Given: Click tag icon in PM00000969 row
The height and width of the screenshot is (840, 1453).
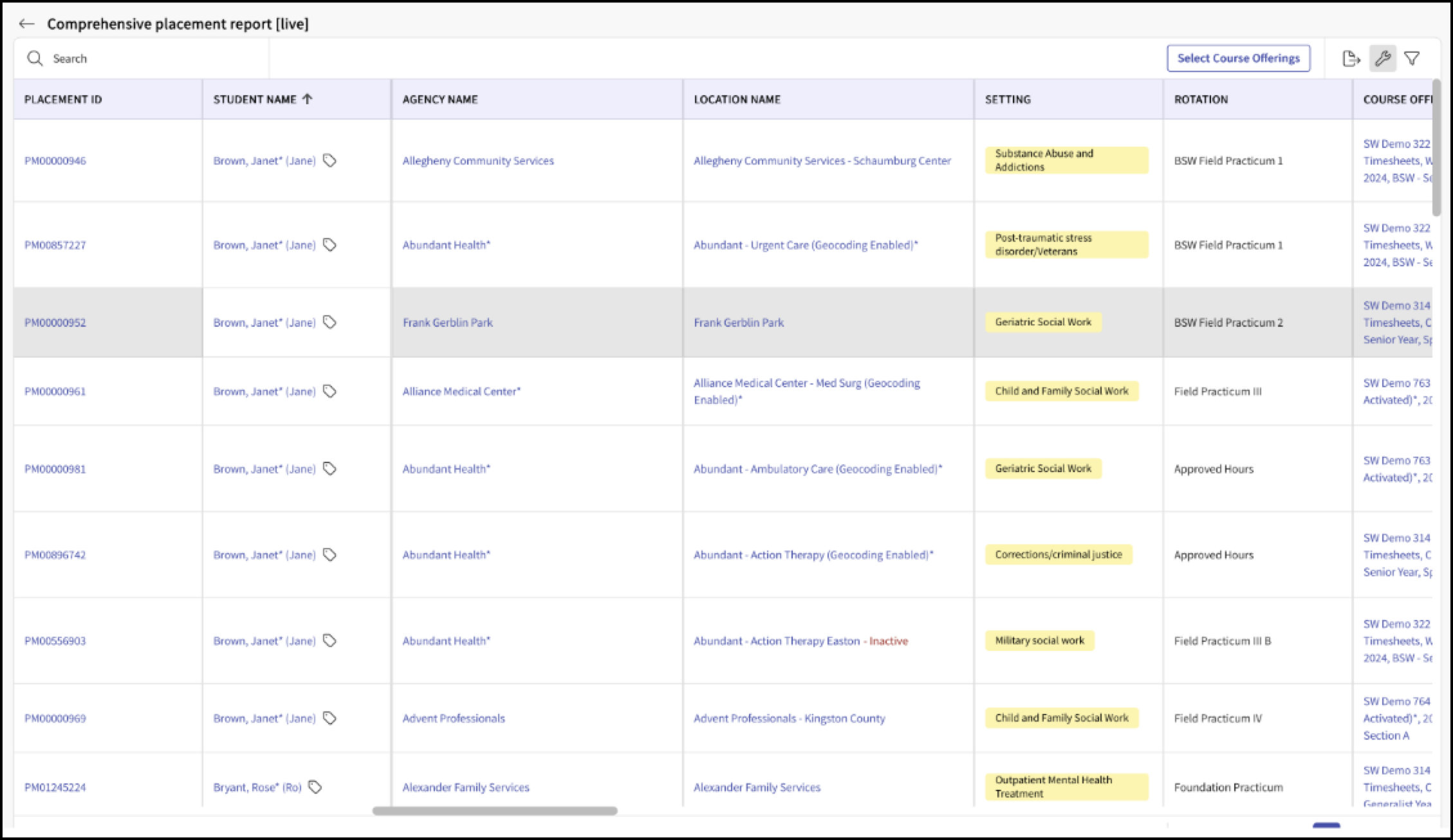Looking at the screenshot, I should coord(329,718).
